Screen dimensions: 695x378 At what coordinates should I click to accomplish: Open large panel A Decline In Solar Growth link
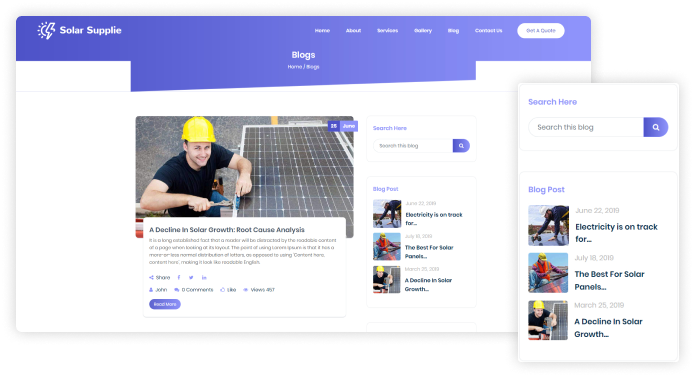(608, 327)
